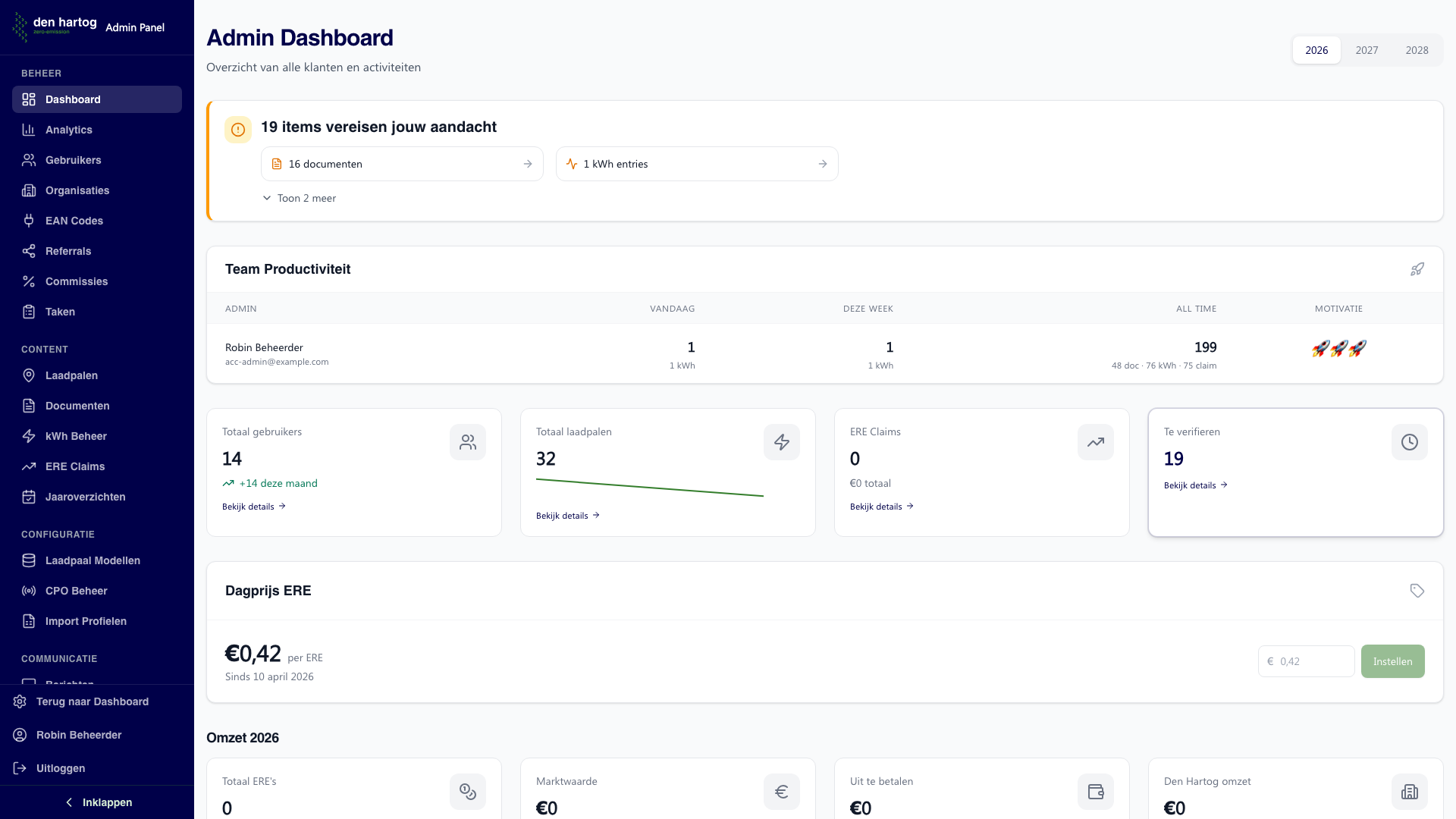Click the wallet icon on Uit te betalen card
1456x819 pixels.
pos(1096,792)
